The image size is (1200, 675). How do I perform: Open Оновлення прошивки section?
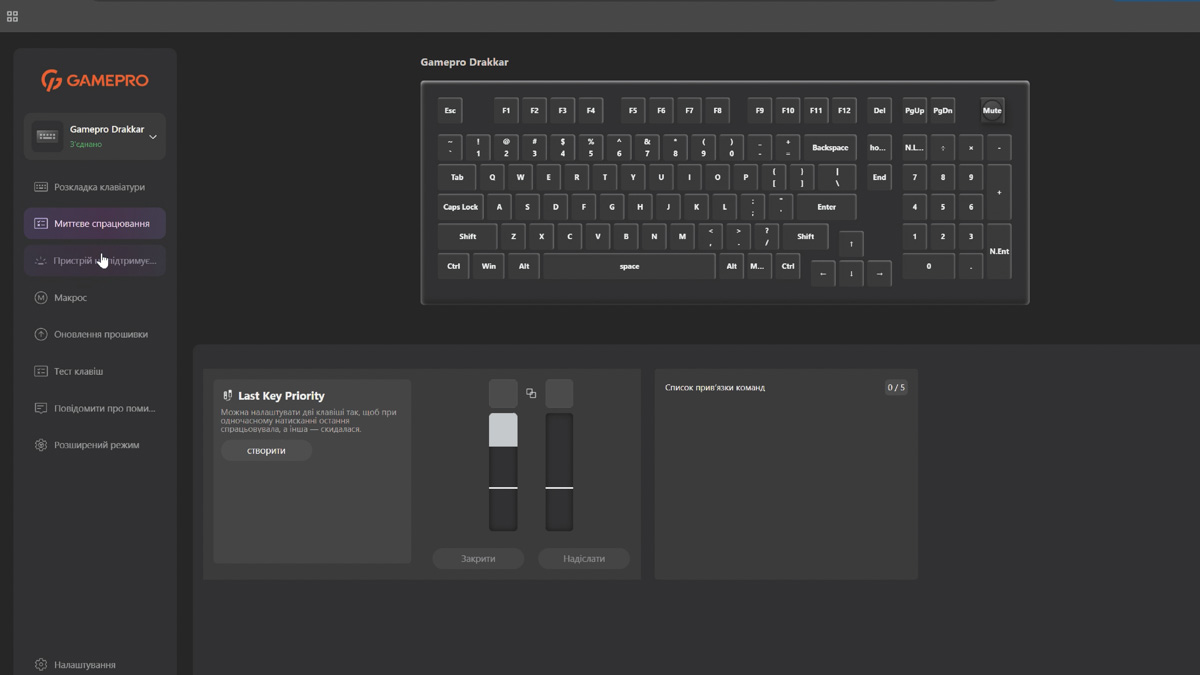95,335
